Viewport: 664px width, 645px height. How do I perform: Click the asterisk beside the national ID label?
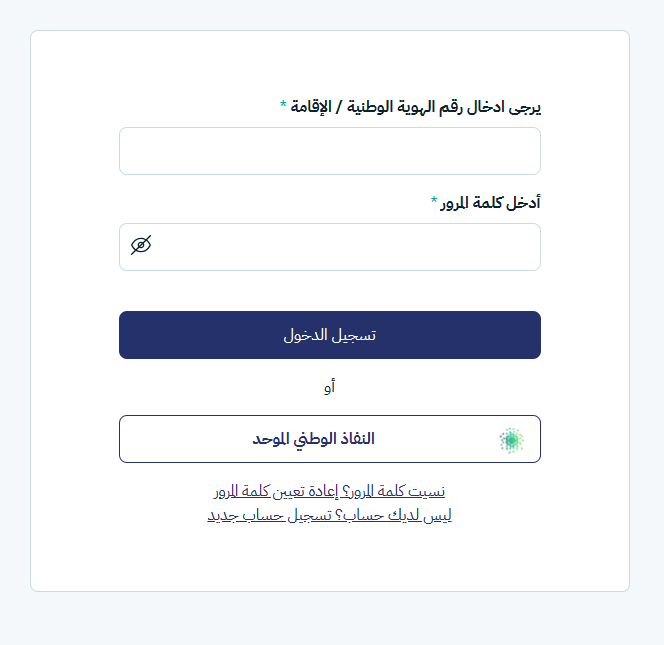click(x=283, y=104)
